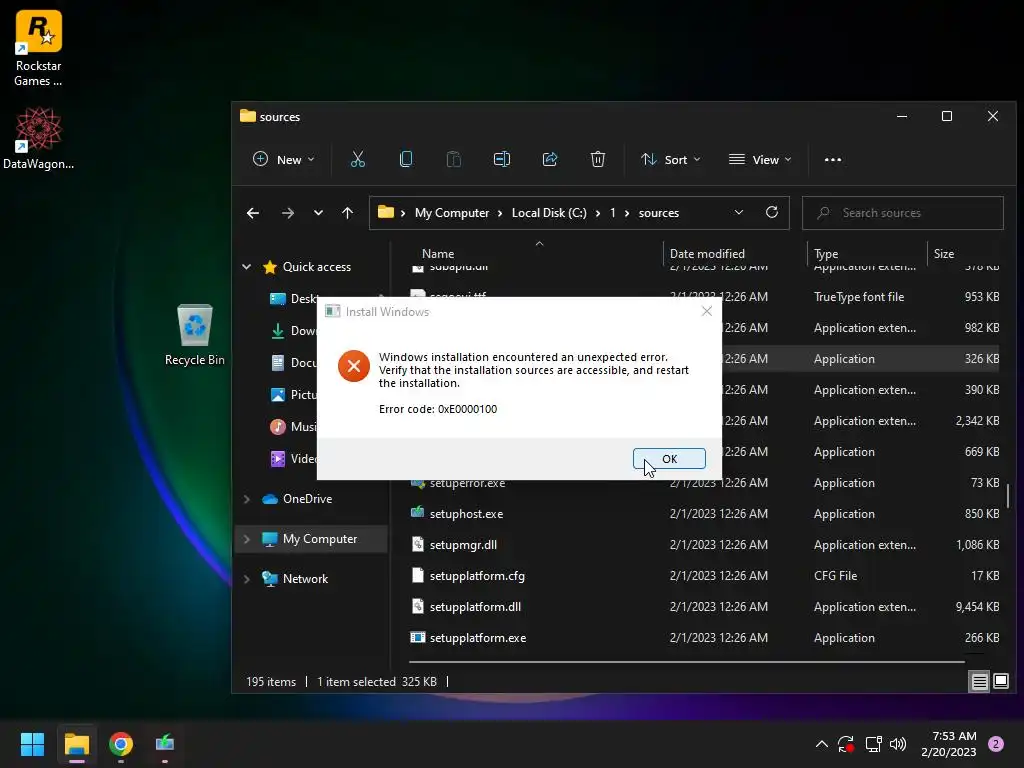Screen dimensions: 1024x768
Task: Collapse the Quick access tree
Action: point(247,266)
